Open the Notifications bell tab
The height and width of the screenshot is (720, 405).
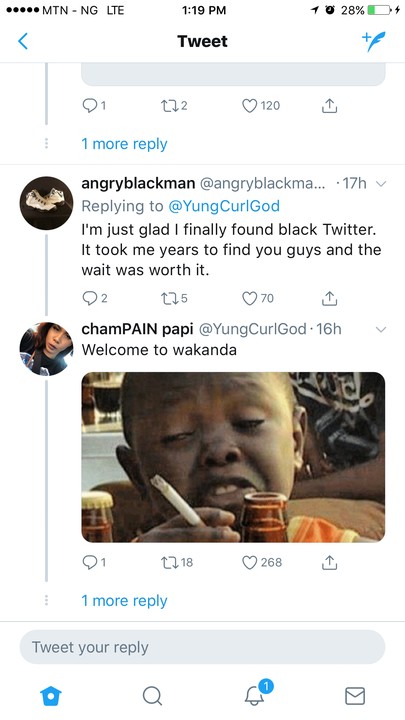tap(255, 694)
